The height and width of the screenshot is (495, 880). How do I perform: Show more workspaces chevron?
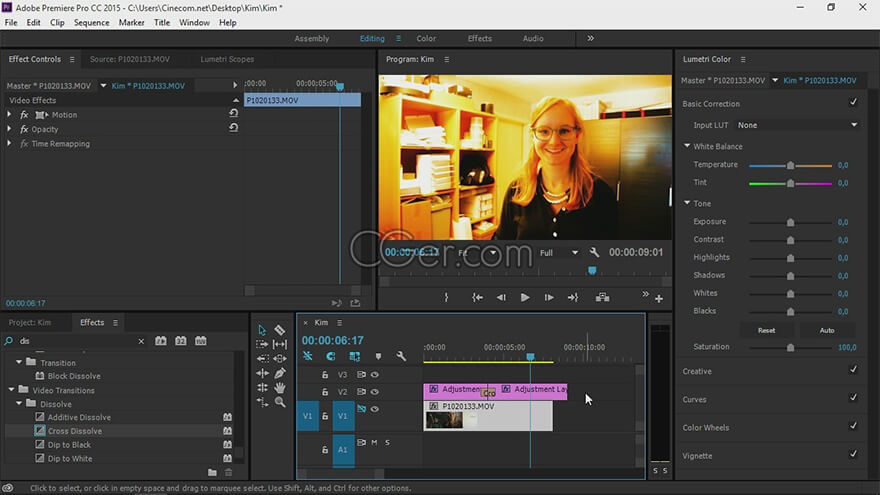tap(590, 38)
